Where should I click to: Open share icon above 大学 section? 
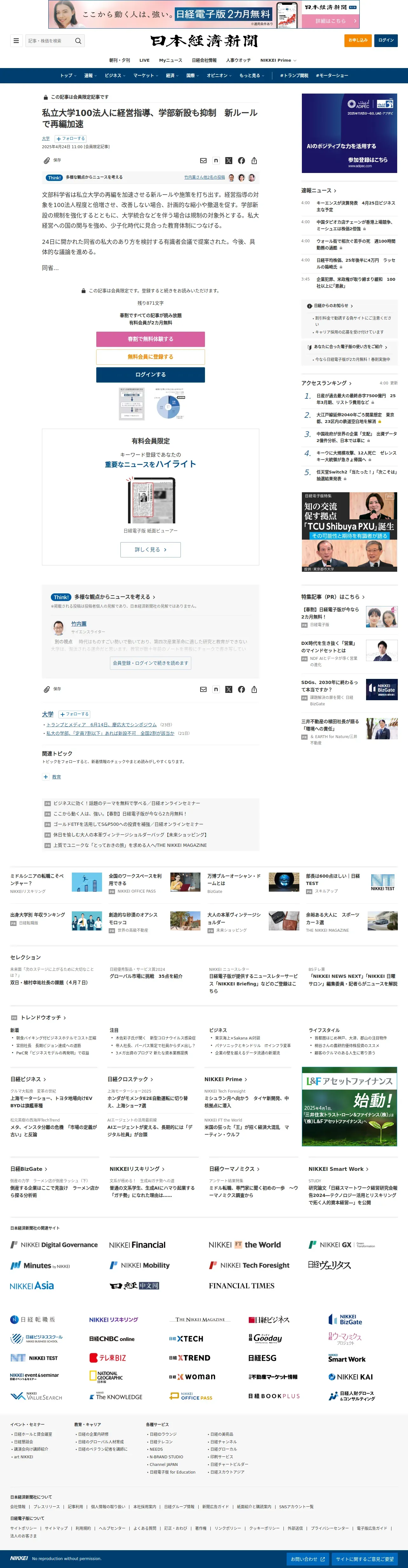254,690
